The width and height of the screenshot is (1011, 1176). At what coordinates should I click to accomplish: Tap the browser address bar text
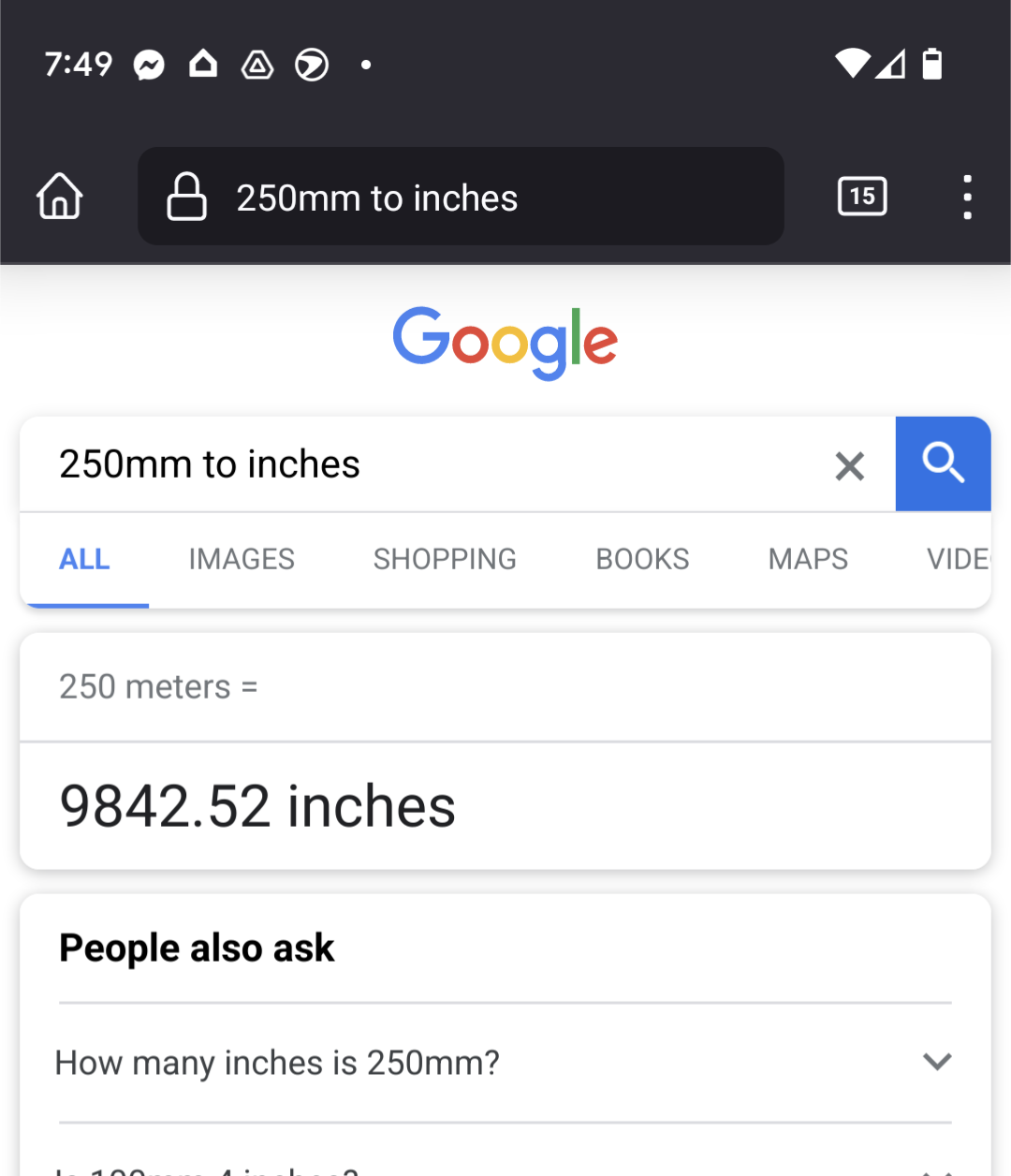tap(376, 198)
